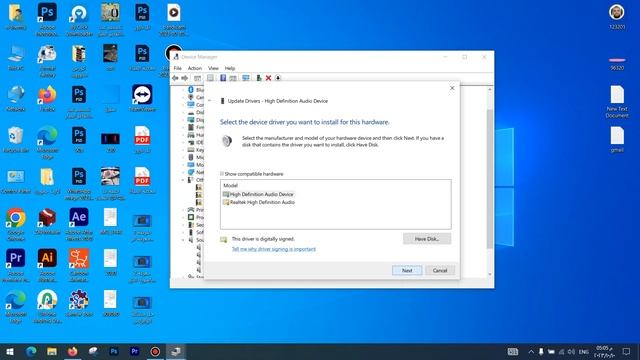Collapse the Other devices category

(x=183, y=180)
